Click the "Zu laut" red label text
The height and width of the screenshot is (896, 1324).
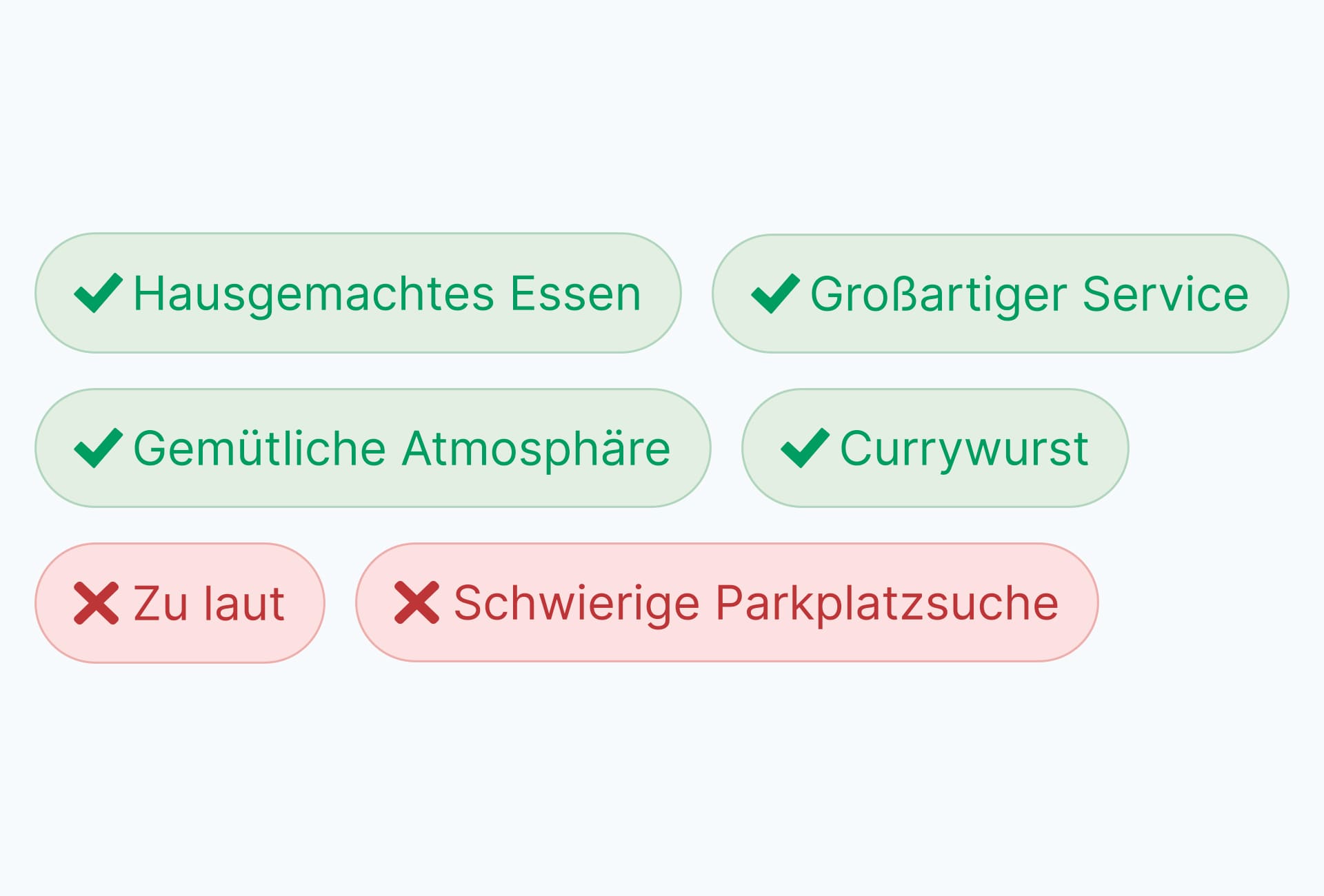[x=209, y=604]
